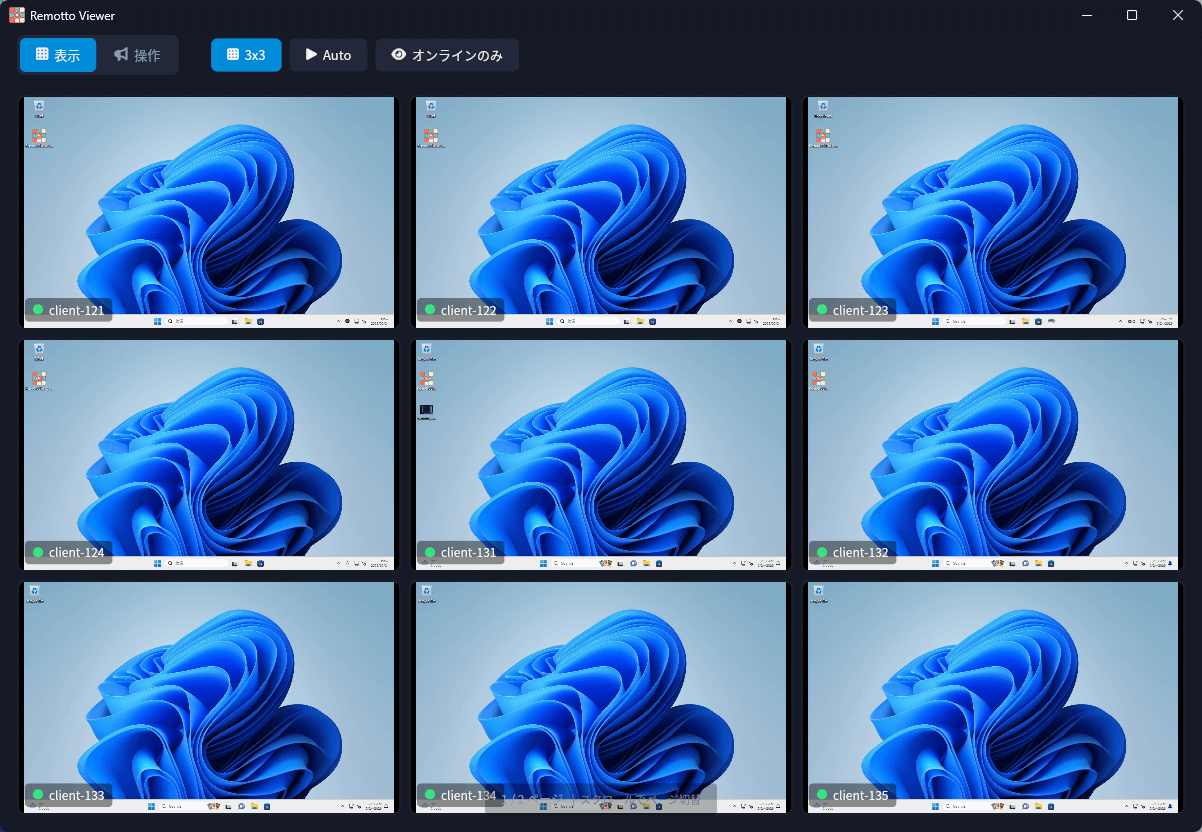1202x832 pixels.
Task: Open the client-134 remote screen thumbnail
Action: click(601, 698)
